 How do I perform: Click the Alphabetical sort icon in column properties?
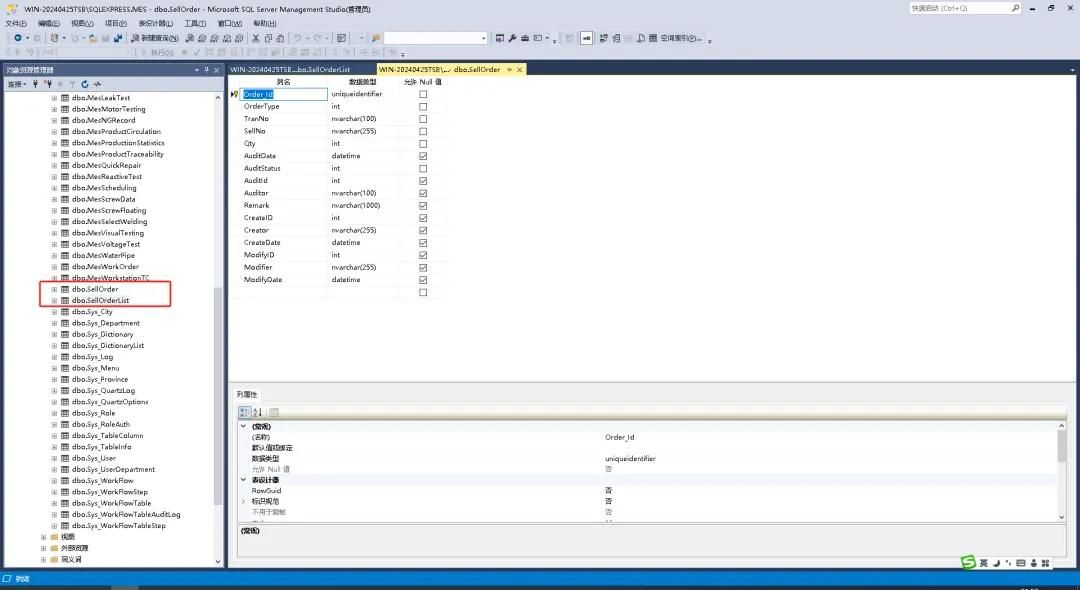(258, 412)
